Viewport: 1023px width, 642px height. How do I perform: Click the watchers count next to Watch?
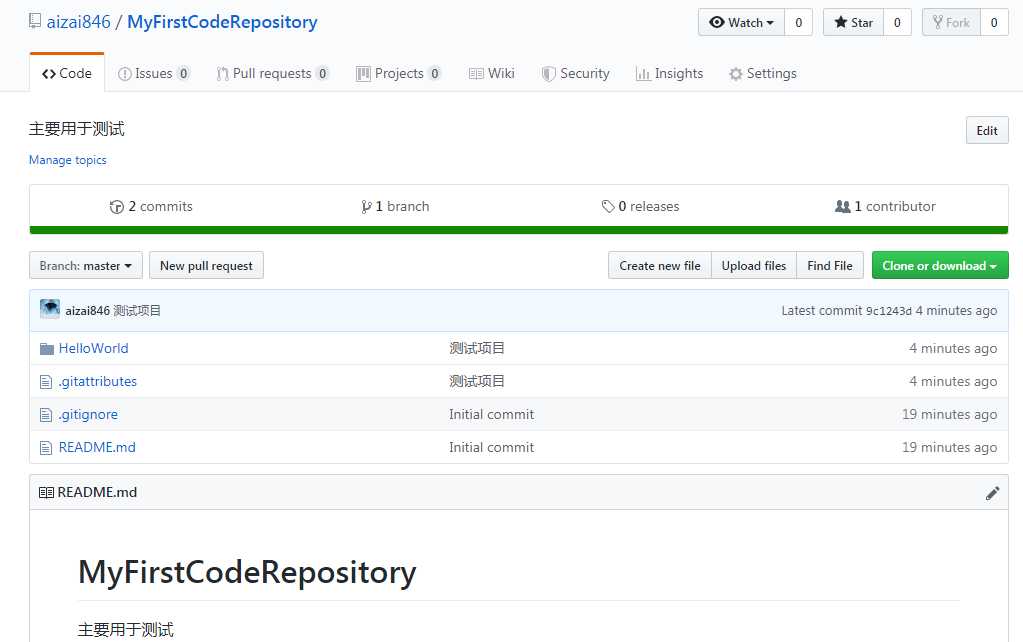tap(799, 22)
